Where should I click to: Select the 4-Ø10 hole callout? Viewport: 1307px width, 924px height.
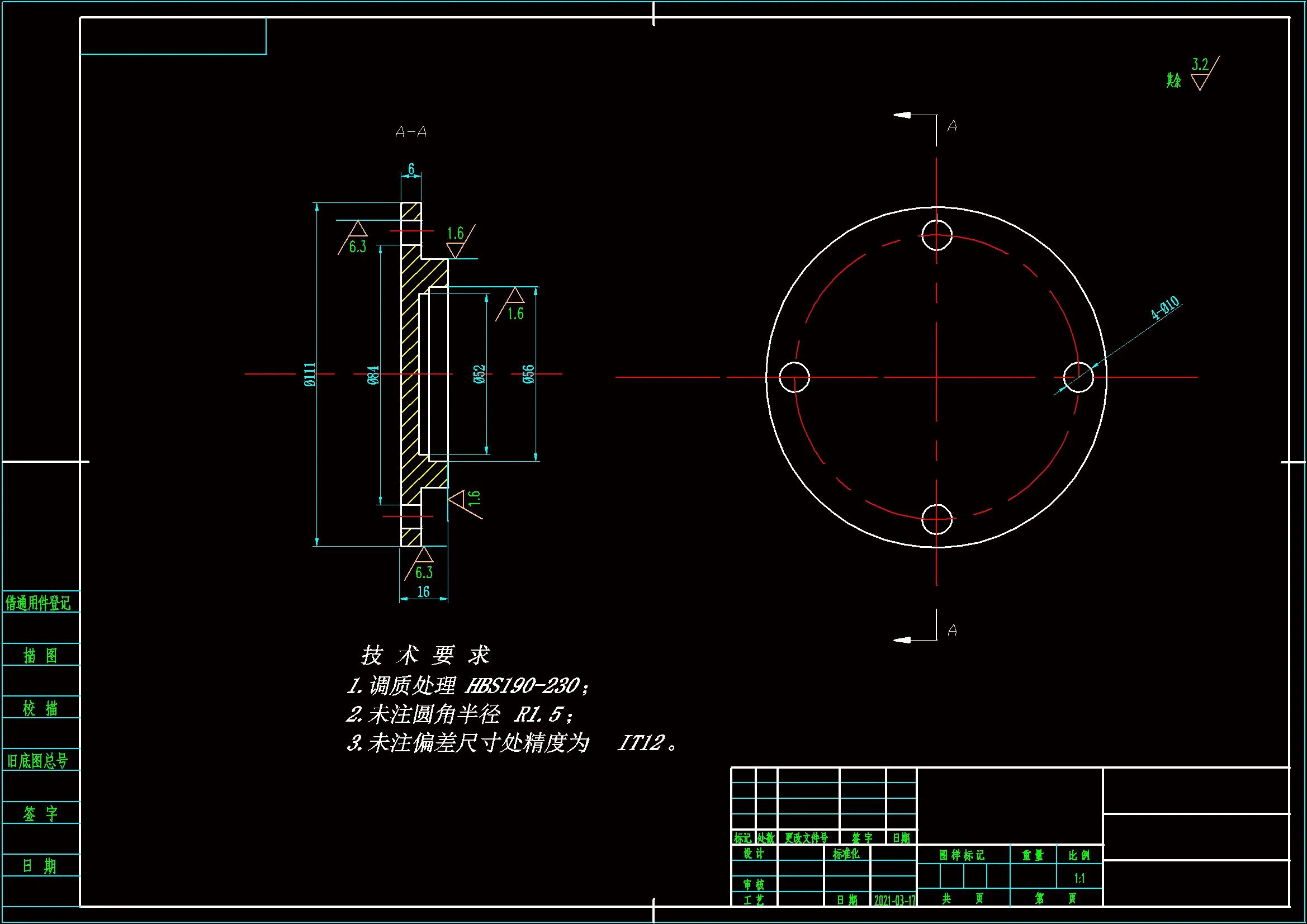point(1164,308)
